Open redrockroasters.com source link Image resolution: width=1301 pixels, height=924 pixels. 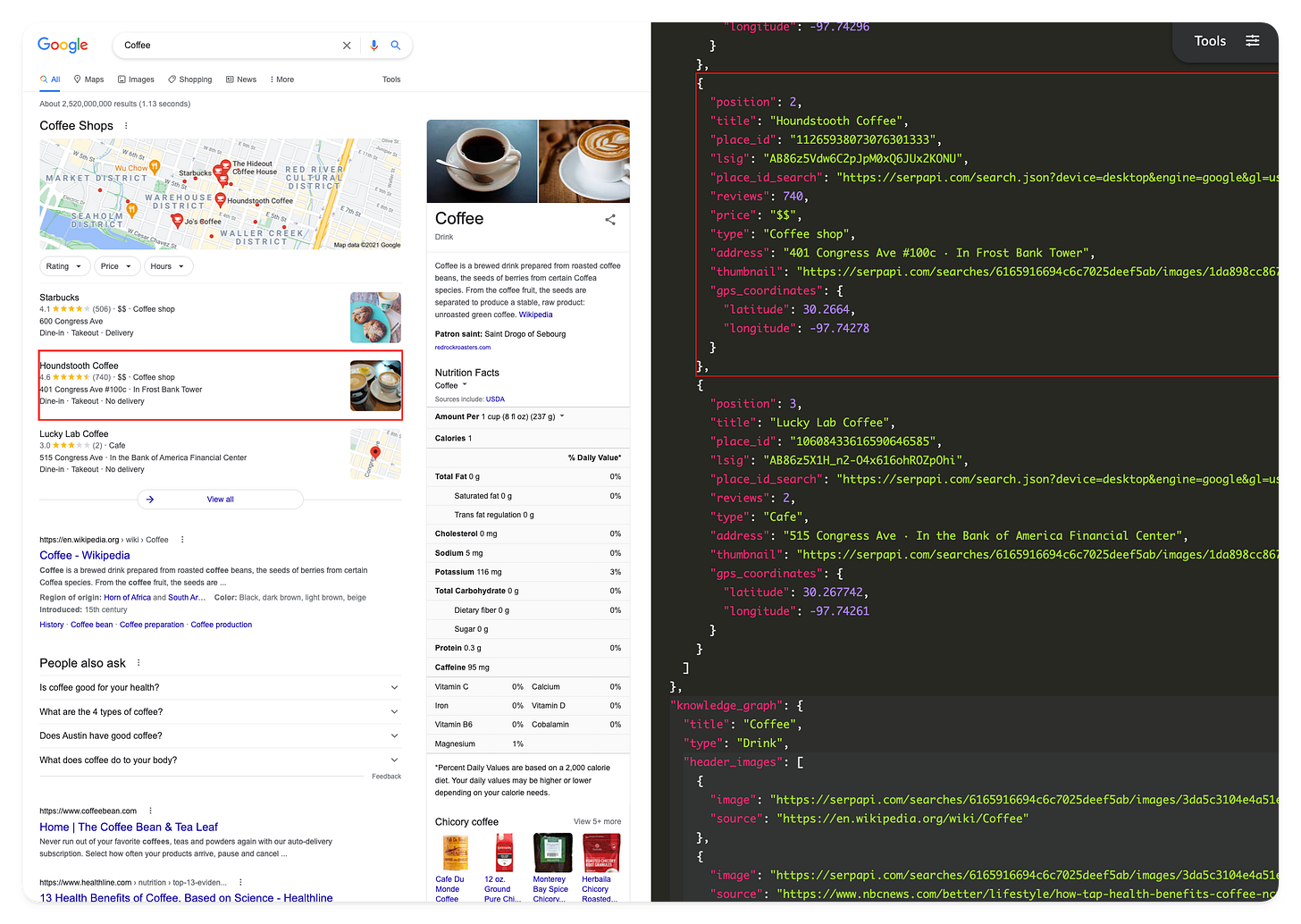click(463, 348)
